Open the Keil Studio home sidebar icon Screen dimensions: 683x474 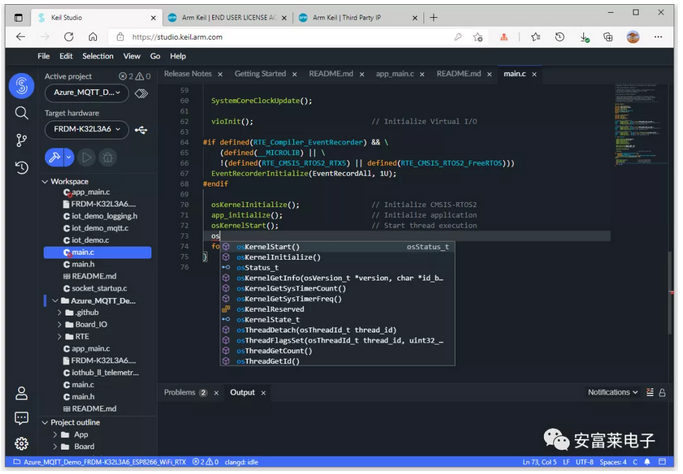click(x=21, y=85)
